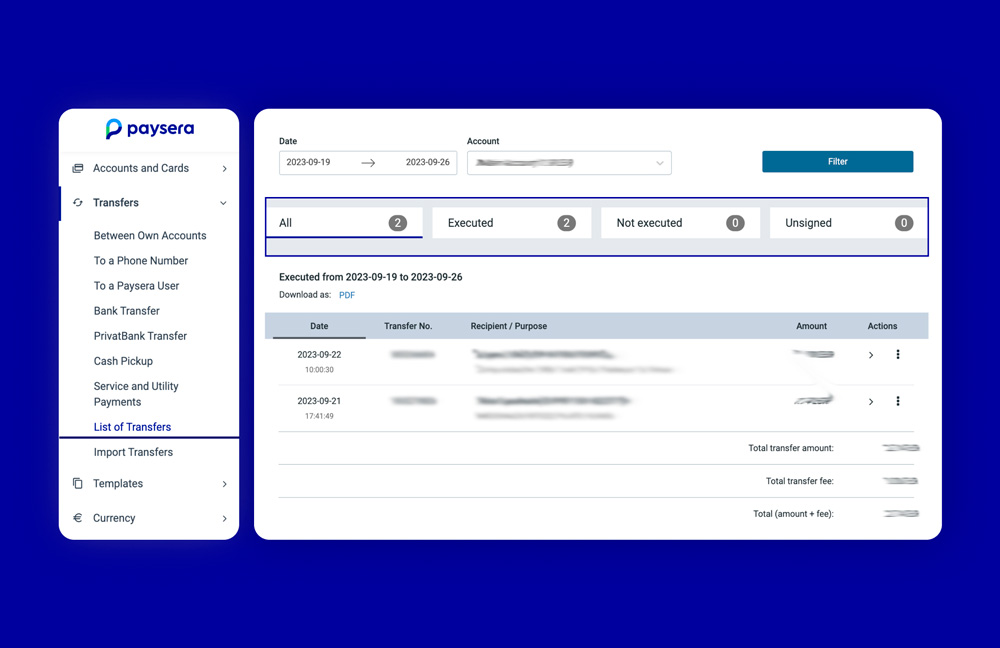
Task: Click the arrow to view the 2023-09-21 transfer
Action: click(x=870, y=401)
